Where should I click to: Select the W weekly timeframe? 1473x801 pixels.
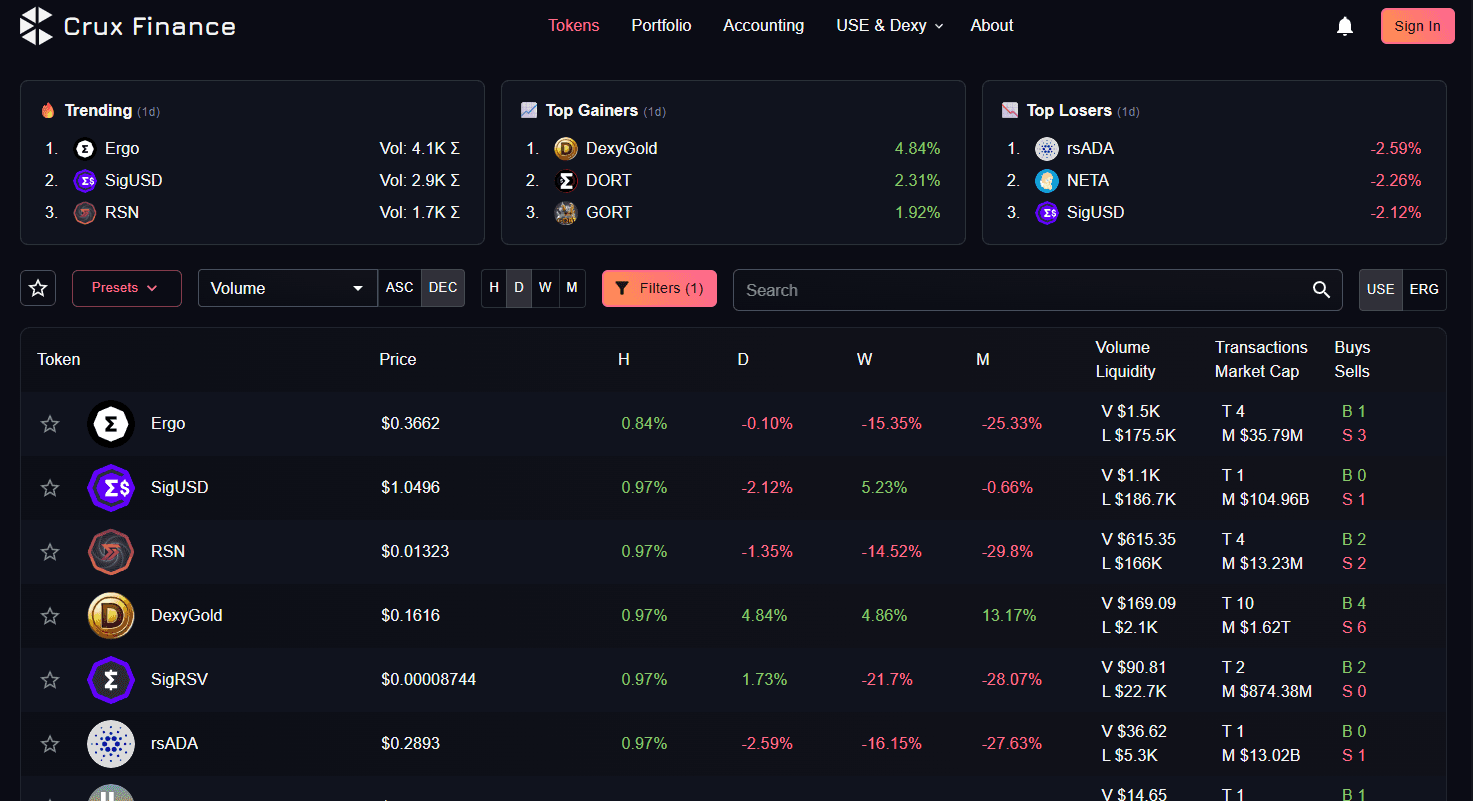tap(545, 288)
